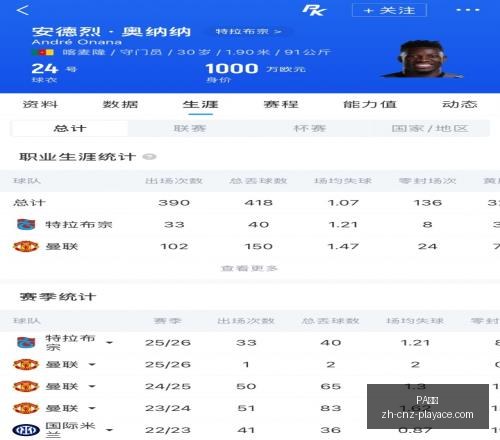Switch to the 资料 tab
500x440 pixels.
click(x=40, y=104)
